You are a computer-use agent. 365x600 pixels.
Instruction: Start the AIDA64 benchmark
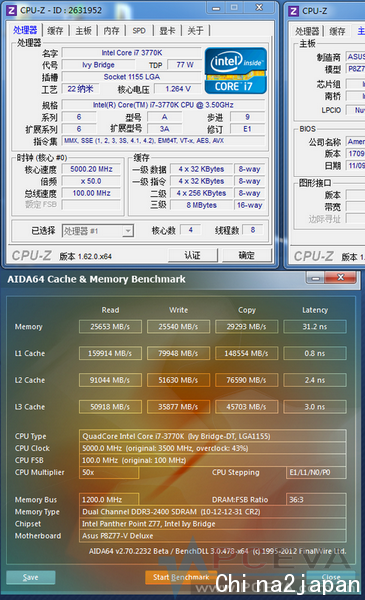click(181, 577)
